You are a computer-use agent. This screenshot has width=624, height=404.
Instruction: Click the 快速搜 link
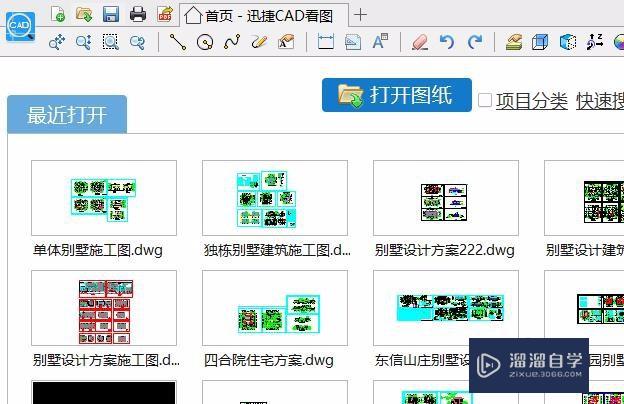point(600,101)
